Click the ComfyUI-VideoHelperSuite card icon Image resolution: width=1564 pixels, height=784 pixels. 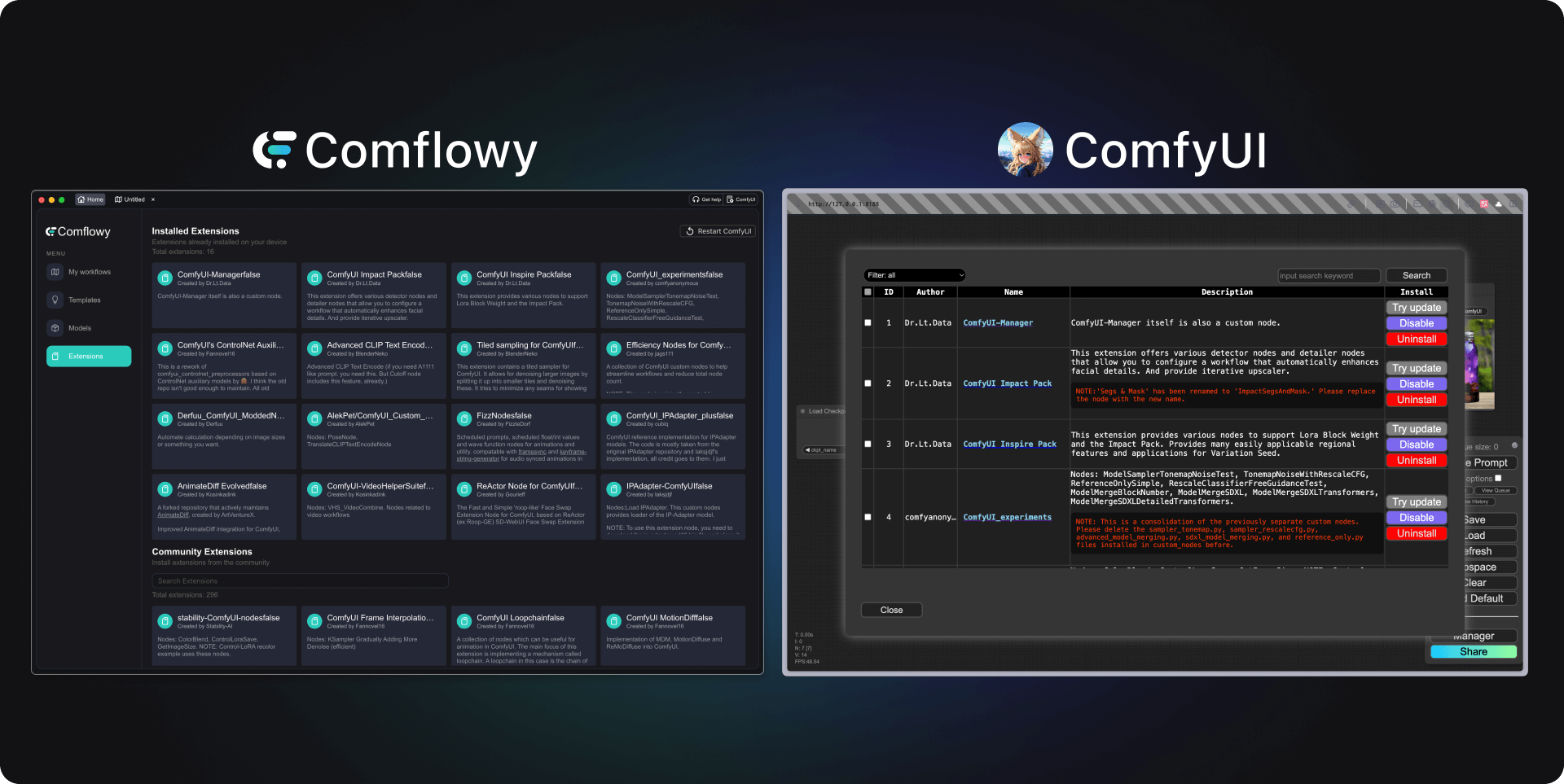pyautogui.click(x=314, y=489)
